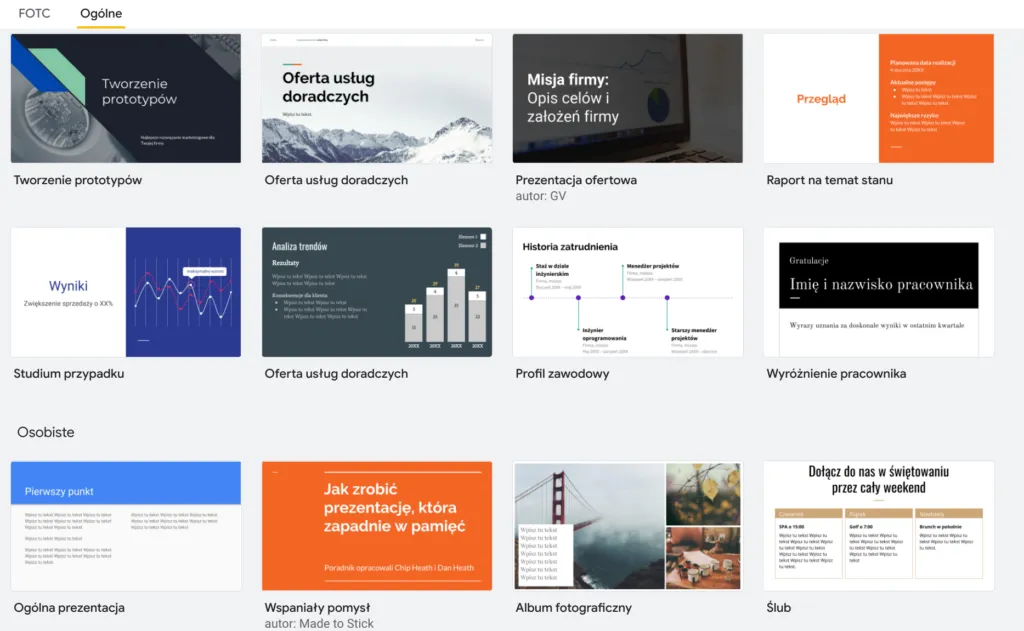The width and height of the screenshot is (1024, 631).
Task: Open the Album fotograficzny template
Action: pyautogui.click(x=627, y=525)
